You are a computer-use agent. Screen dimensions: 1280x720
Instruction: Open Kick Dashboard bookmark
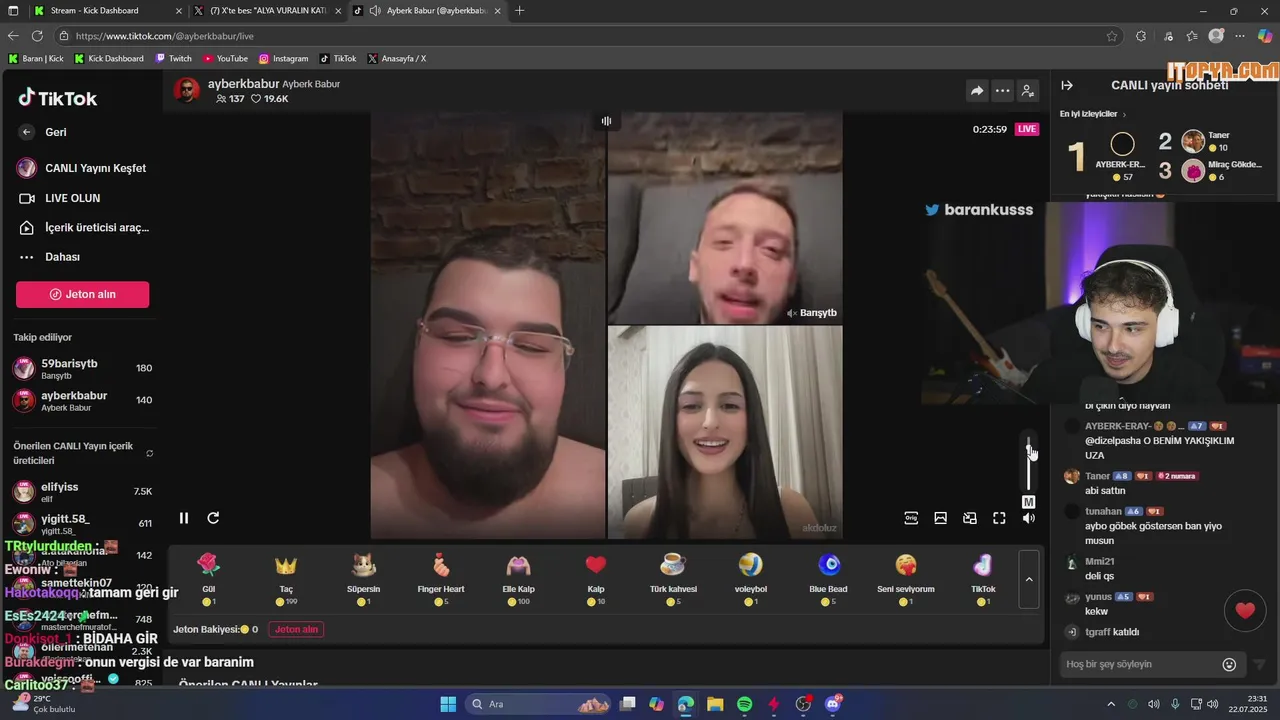tap(109, 58)
